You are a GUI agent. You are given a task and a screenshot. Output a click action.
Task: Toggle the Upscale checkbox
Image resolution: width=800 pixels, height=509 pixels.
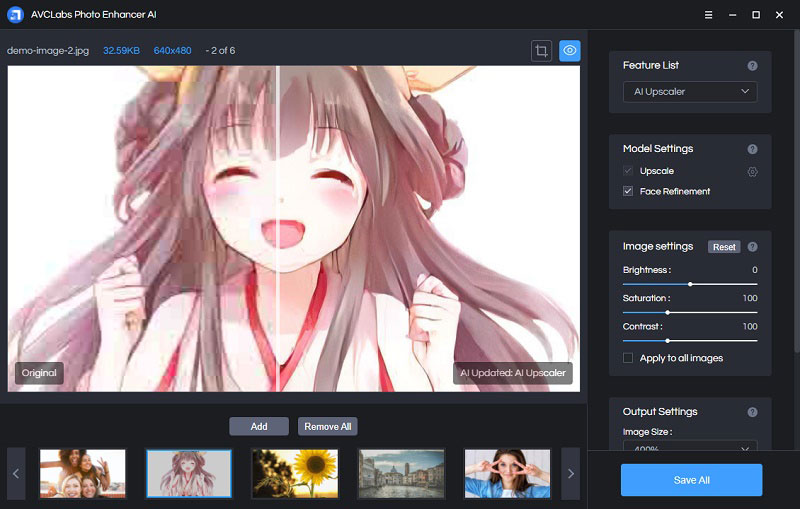[628, 171]
